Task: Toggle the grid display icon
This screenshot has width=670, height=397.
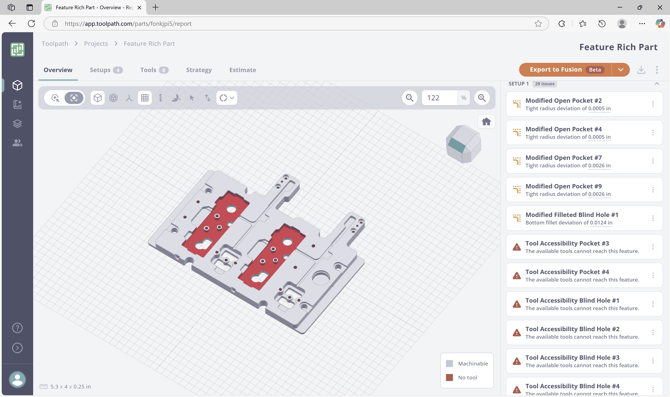Action: pyautogui.click(x=145, y=98)
